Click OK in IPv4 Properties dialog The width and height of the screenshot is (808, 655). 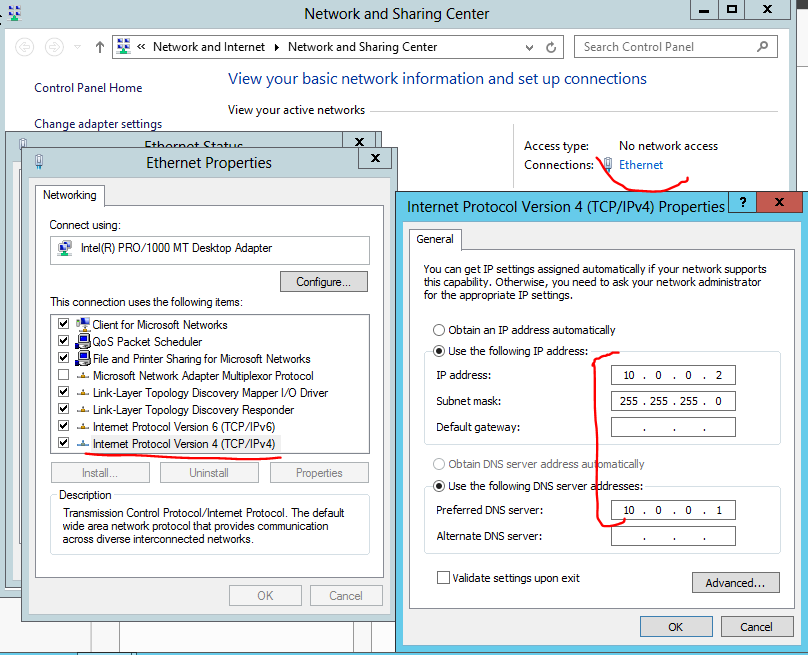(676, 627)
